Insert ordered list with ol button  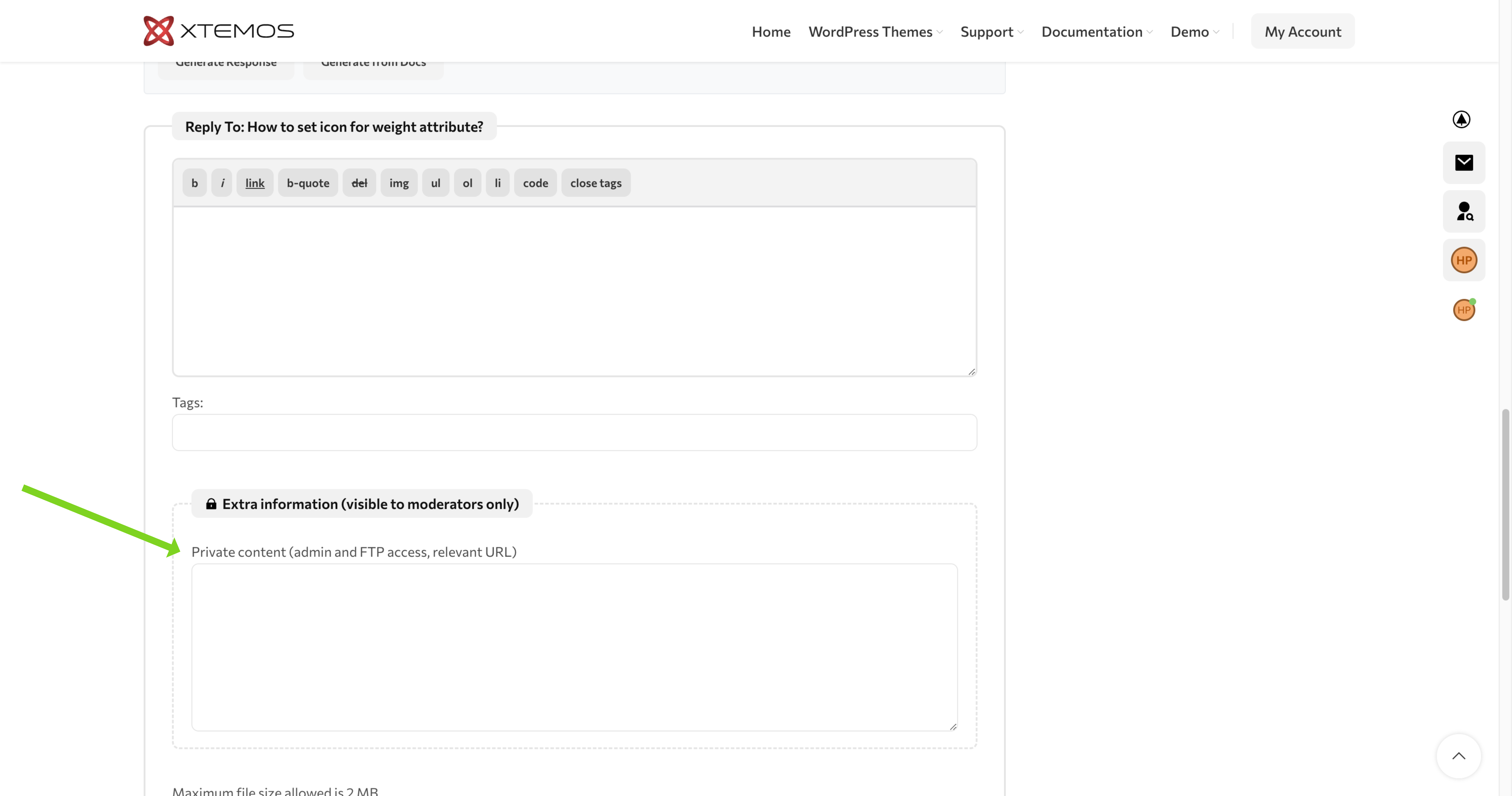467,183
